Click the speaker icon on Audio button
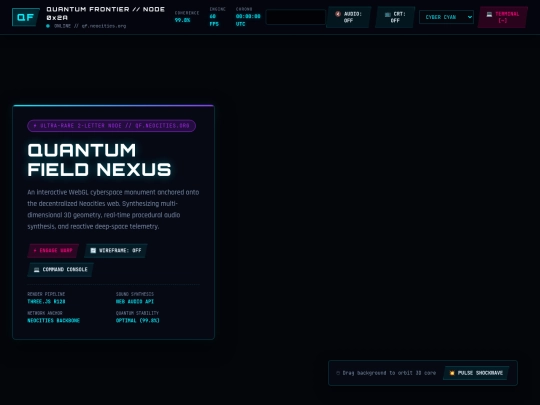The image size is (540, 405). pyautogui.click(x=338, y=14)
